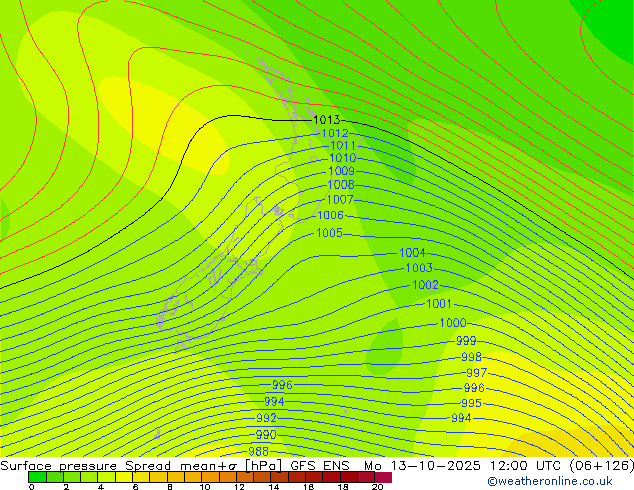634x490 pixels.
Task: Select the 990 isobar label
Action: click(266, 435)
